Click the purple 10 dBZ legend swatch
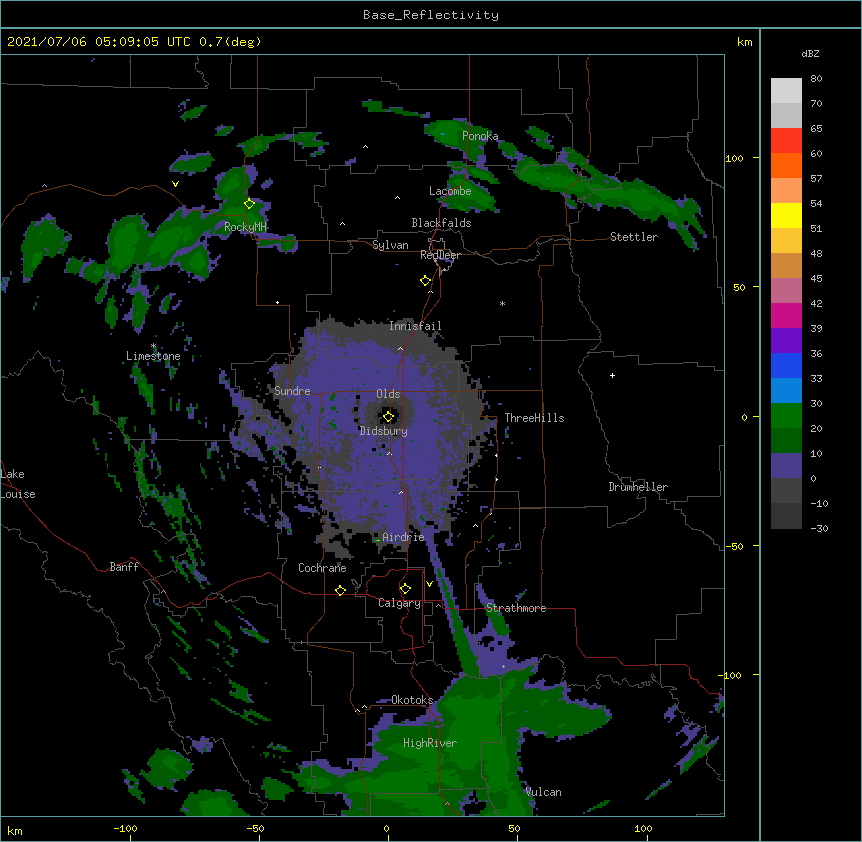This screenshot has width=862, height=842. [x=786, y=466]
